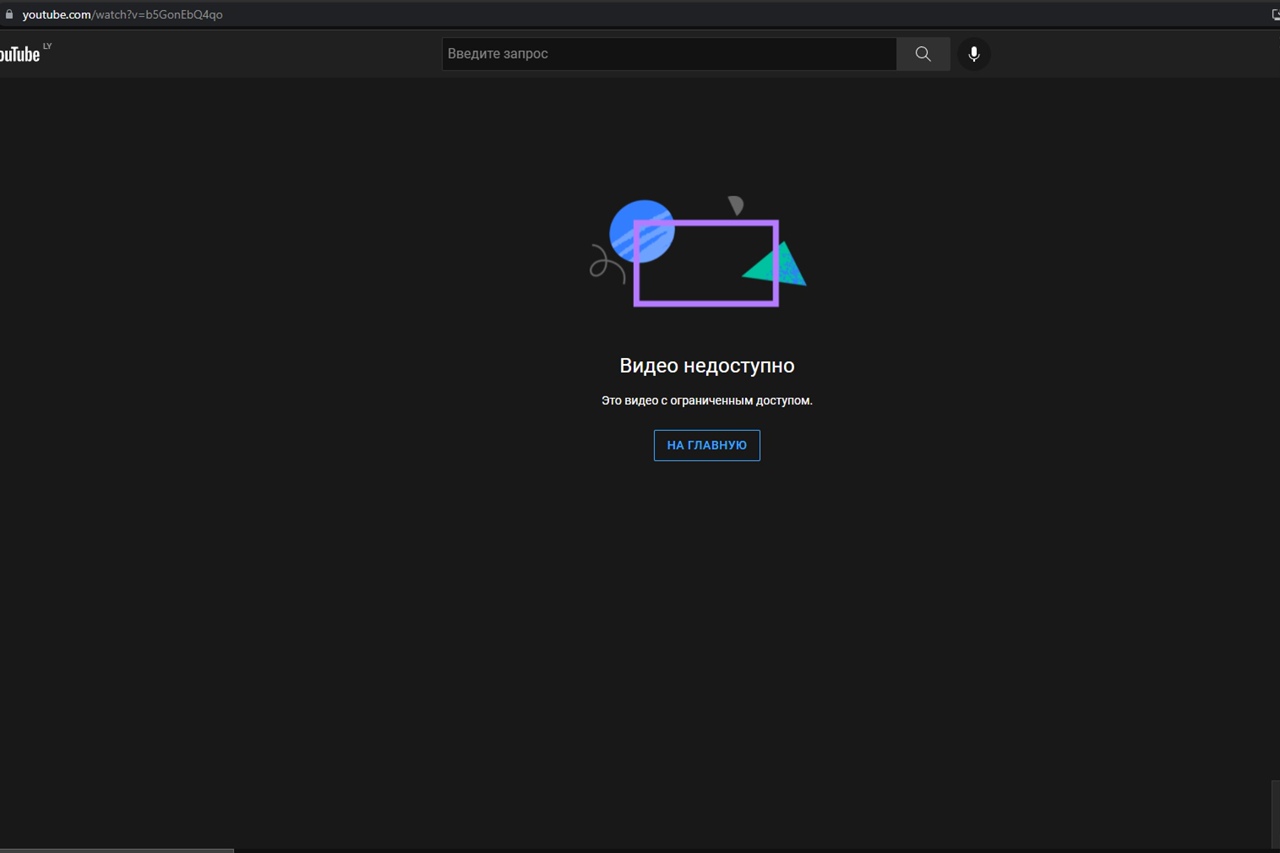Screen dimensions: 1280x853
Task: Click the purple rectangle frame graphic
Action: point(706,301)
